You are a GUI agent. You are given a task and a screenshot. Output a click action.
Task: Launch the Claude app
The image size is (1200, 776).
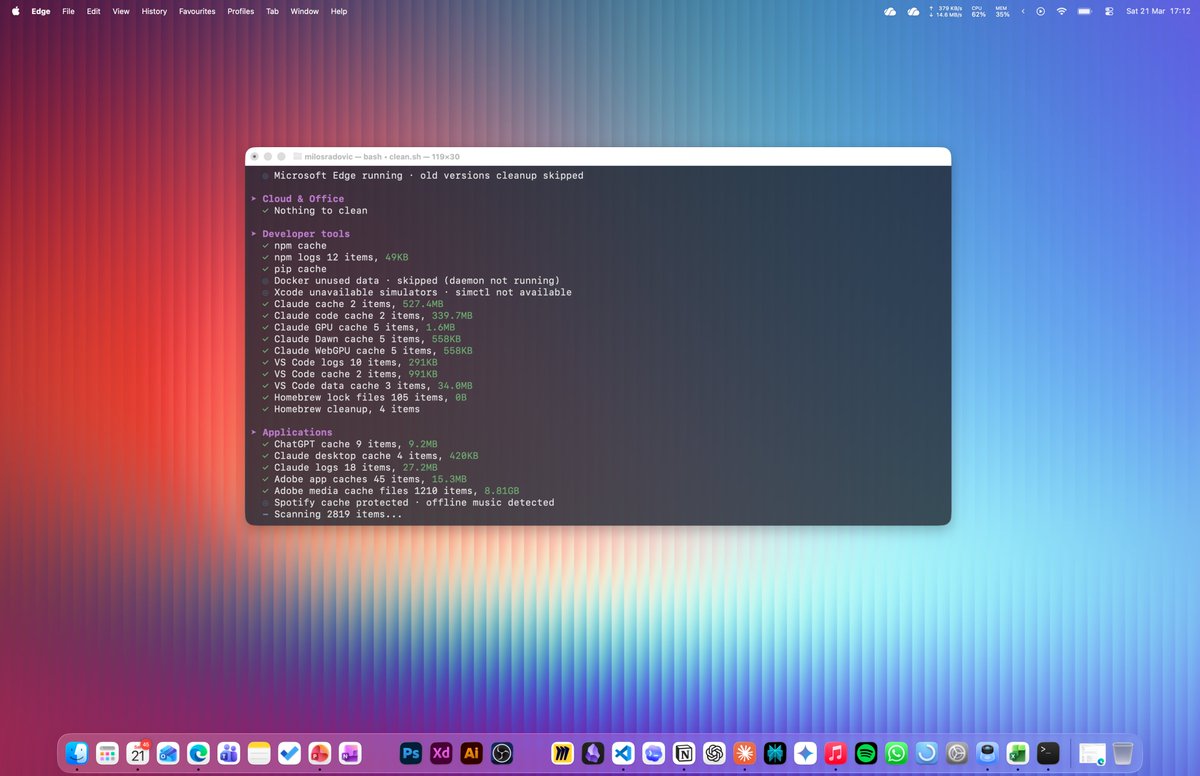point(744,753)
